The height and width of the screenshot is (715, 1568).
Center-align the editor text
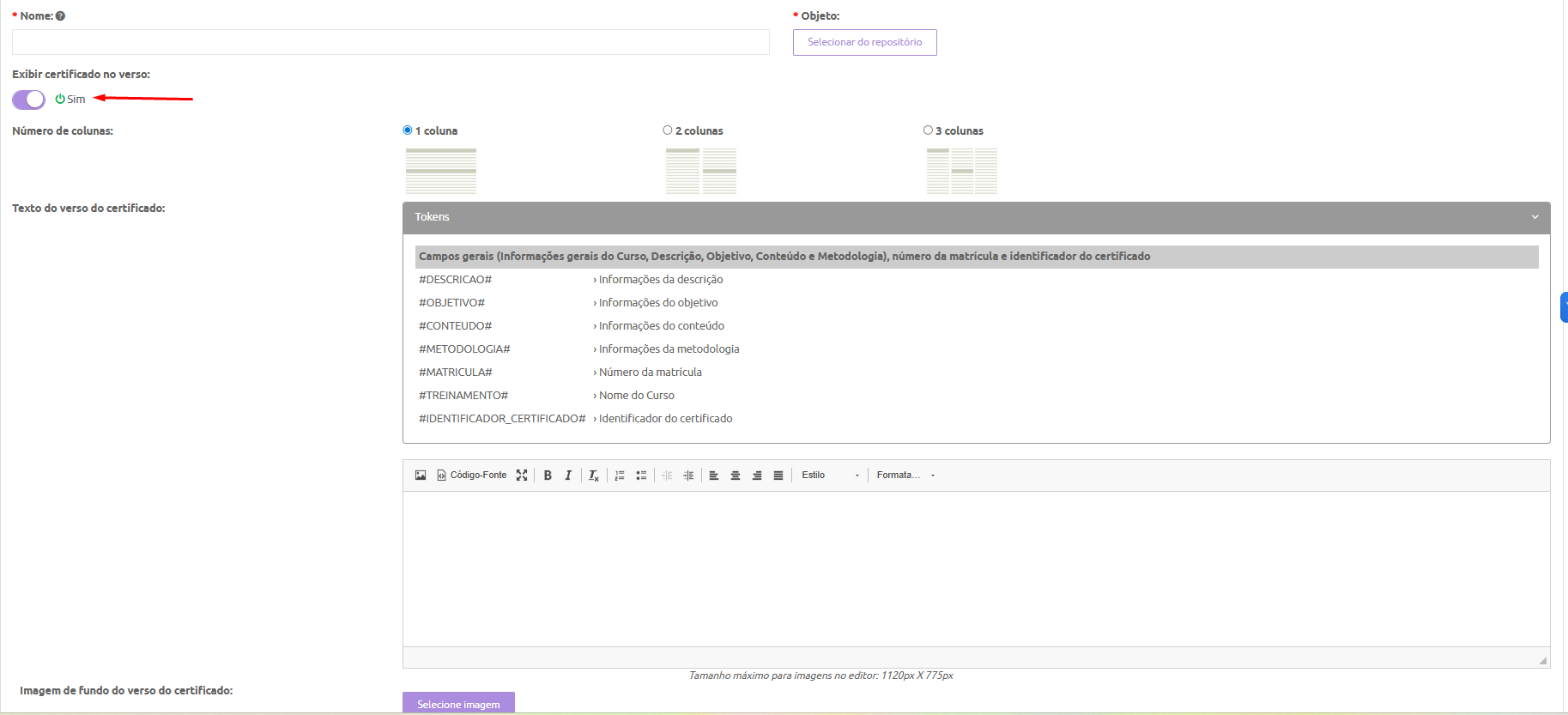pyautogui.click(x=736, y=476)
